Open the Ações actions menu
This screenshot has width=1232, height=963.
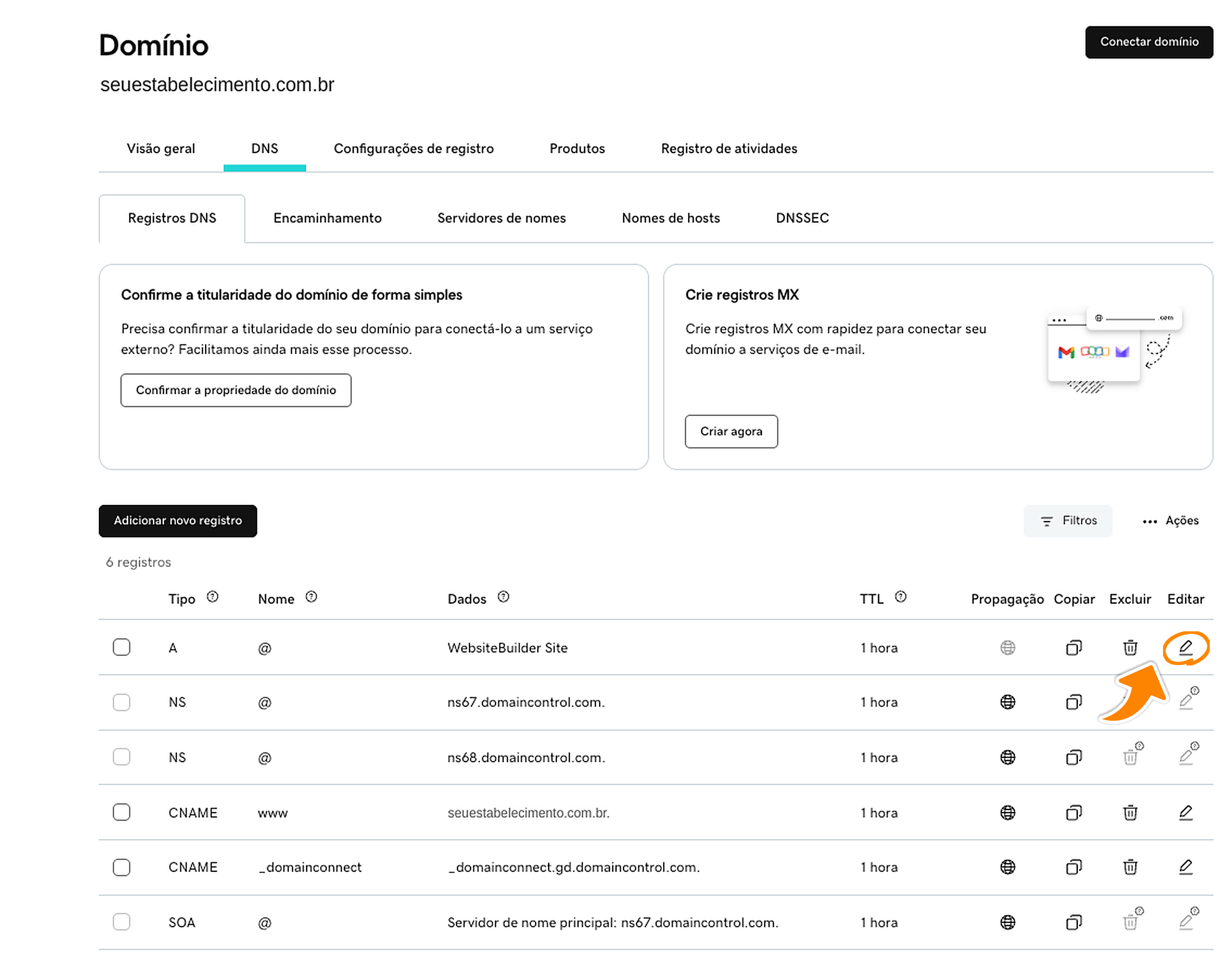tap(1171, 521)
